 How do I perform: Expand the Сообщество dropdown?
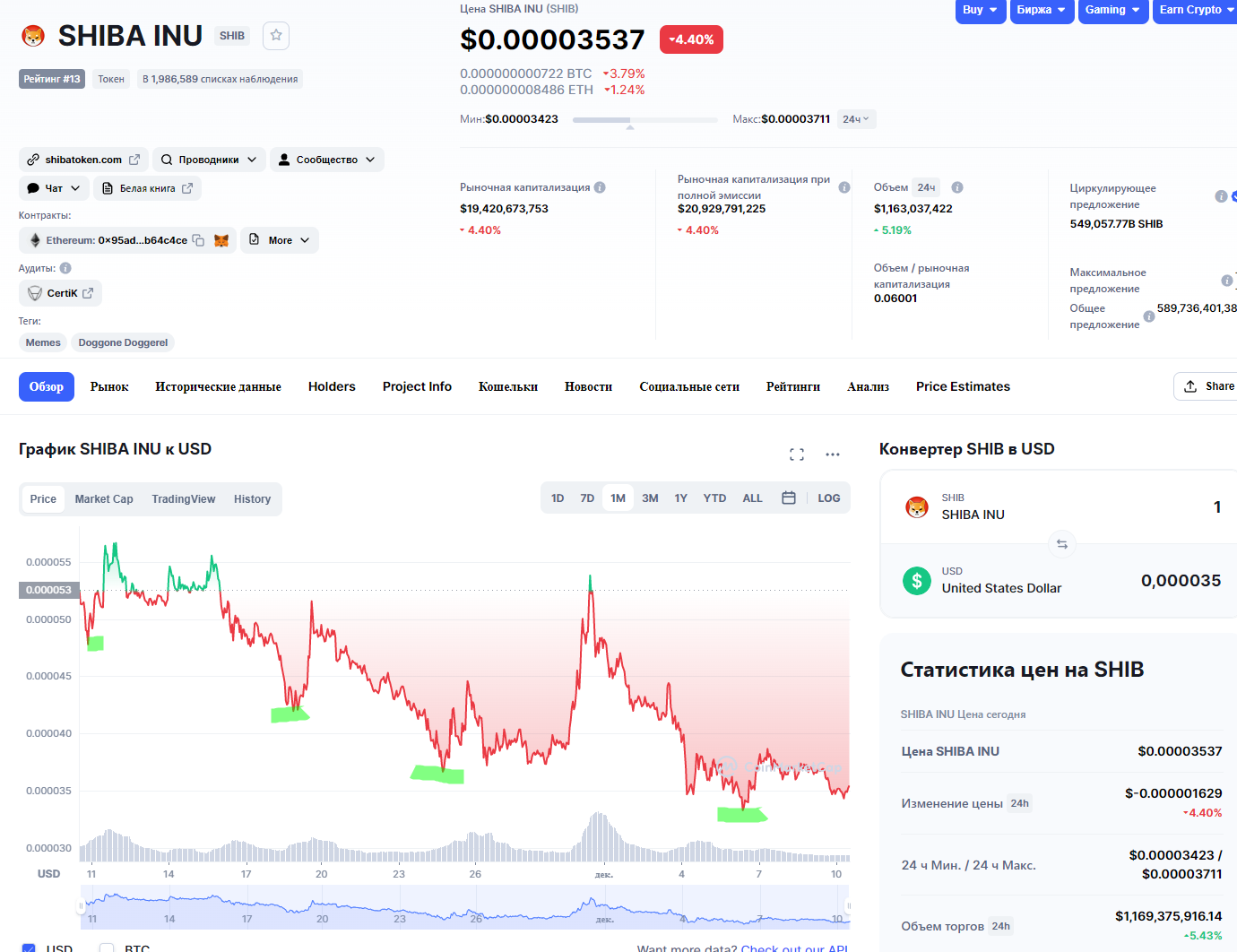tap(327, 160)
